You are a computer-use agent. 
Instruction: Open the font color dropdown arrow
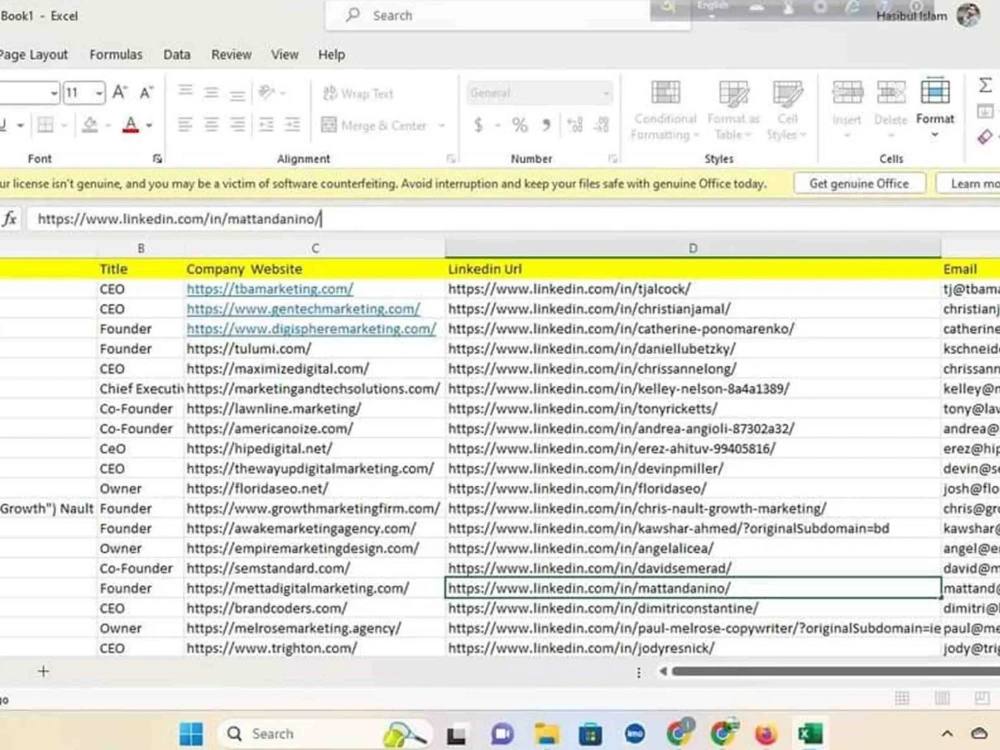click(x=149, y=125)
